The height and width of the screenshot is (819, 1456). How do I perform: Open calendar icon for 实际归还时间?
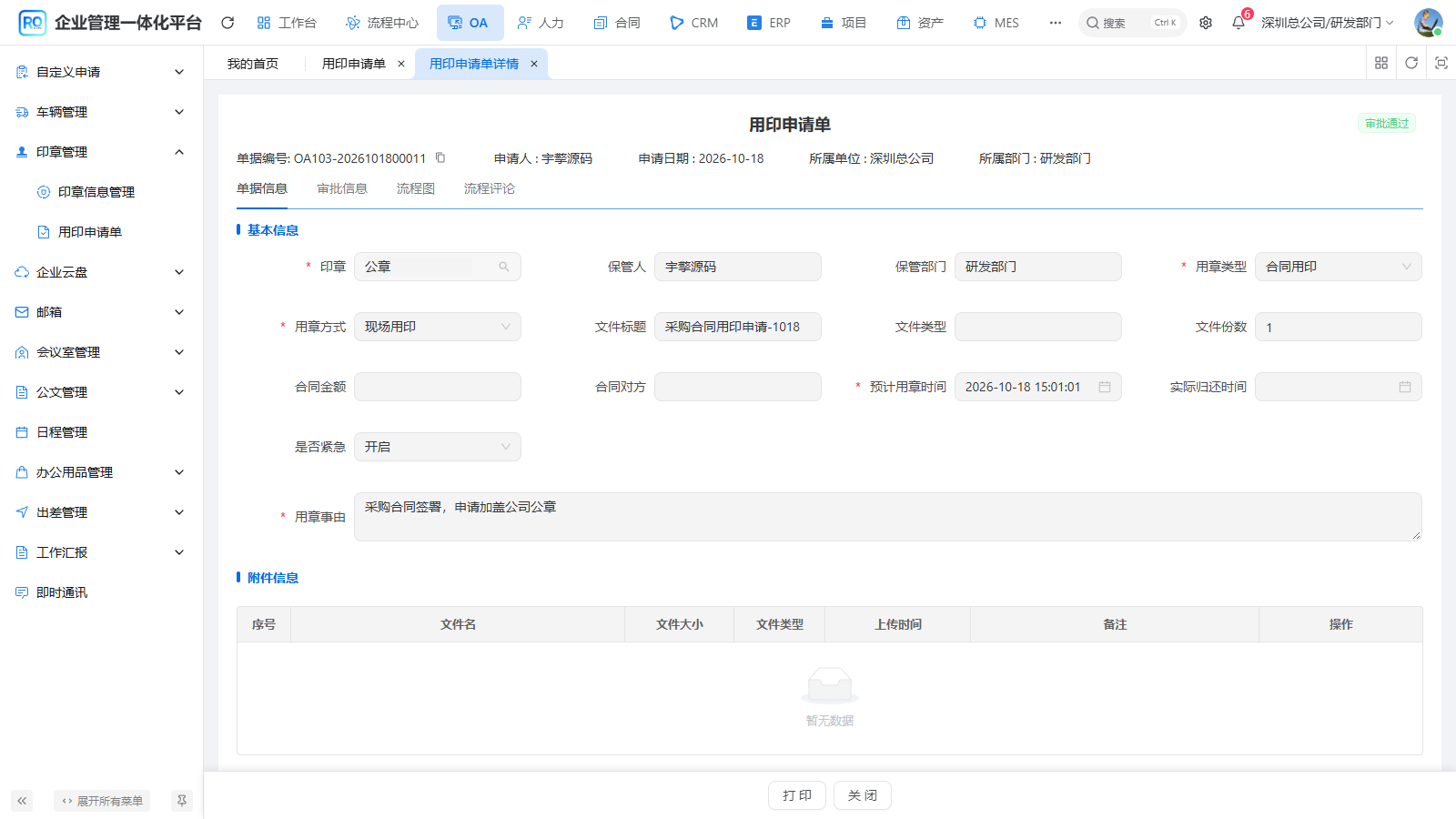coord(1405,387)
